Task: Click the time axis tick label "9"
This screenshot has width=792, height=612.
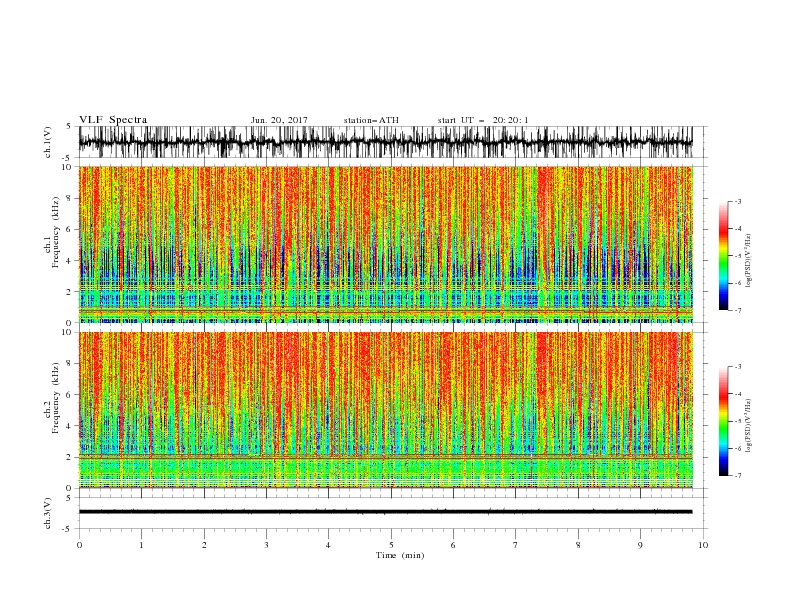Action: coord(640,545)
